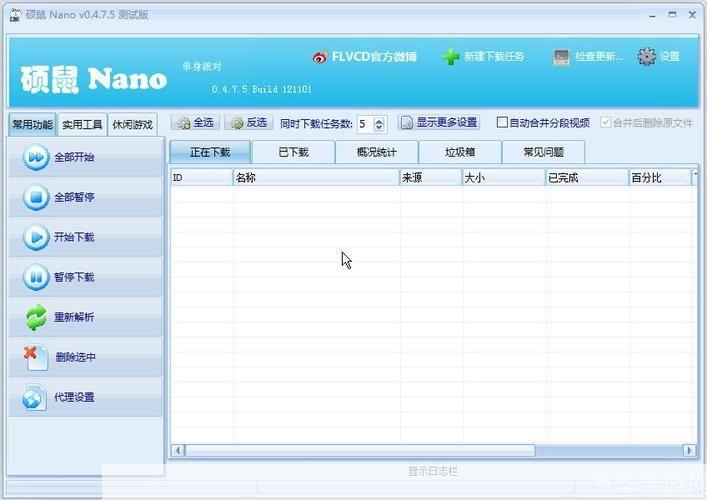Open settings gear icon 设置
The width and height of the screenshot is (707, 500).
[647, 57]
